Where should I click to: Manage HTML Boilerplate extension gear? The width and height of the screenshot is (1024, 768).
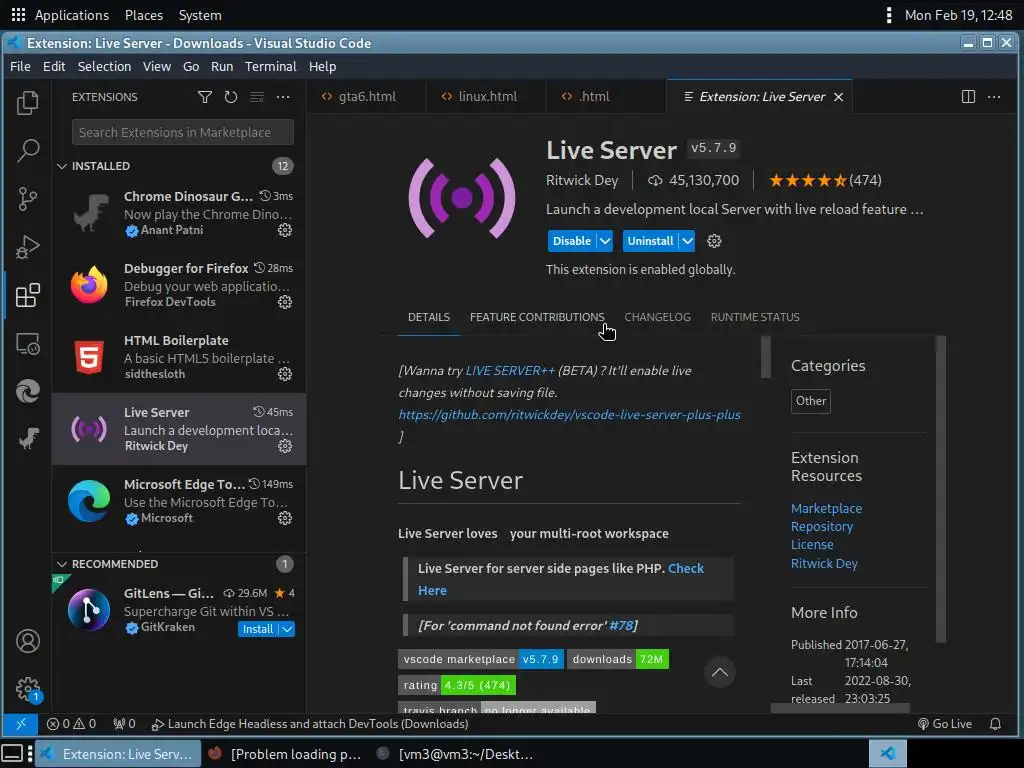285,374
